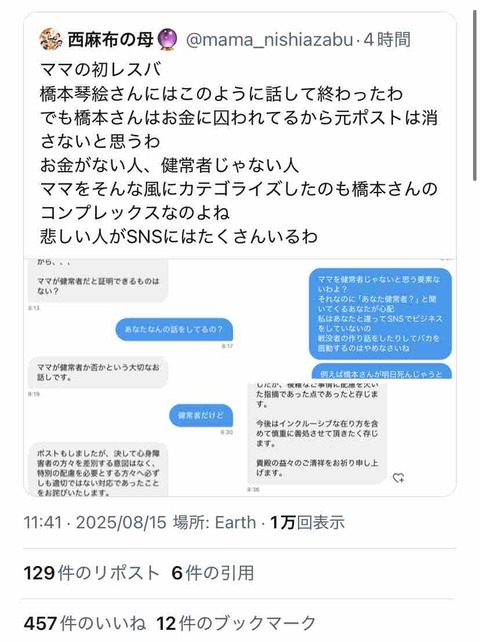Click the 12件のブックマーク count
480x642 pixels.
(x=236, y=623)
